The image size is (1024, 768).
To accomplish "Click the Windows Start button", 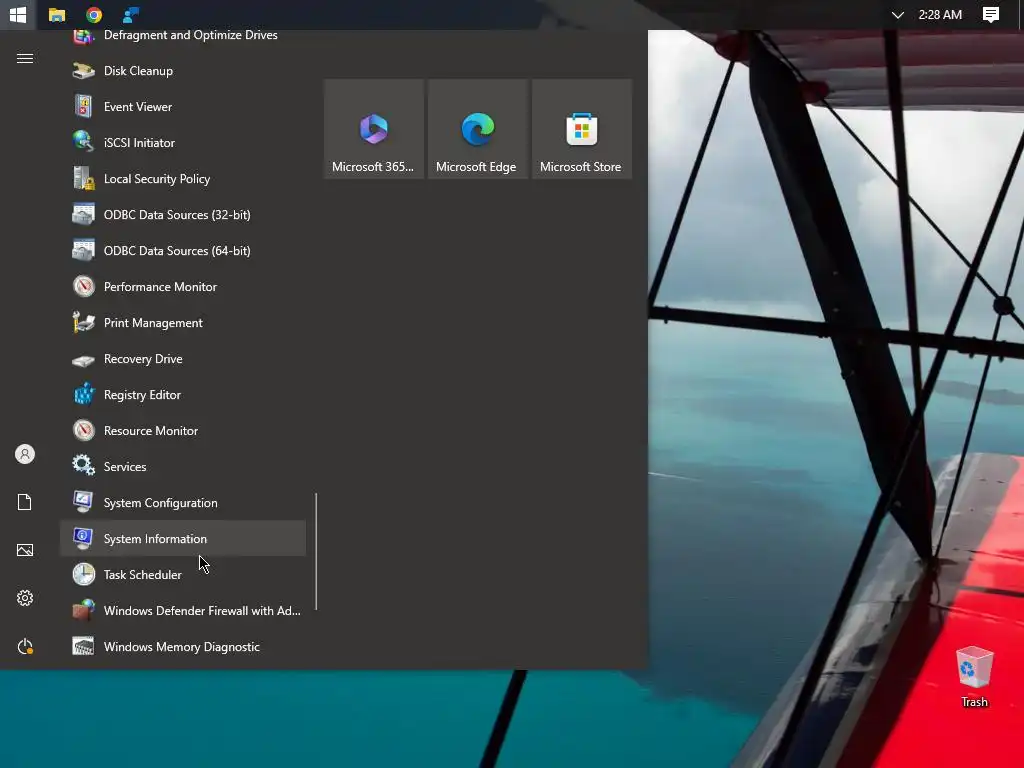I will (18, 14).
